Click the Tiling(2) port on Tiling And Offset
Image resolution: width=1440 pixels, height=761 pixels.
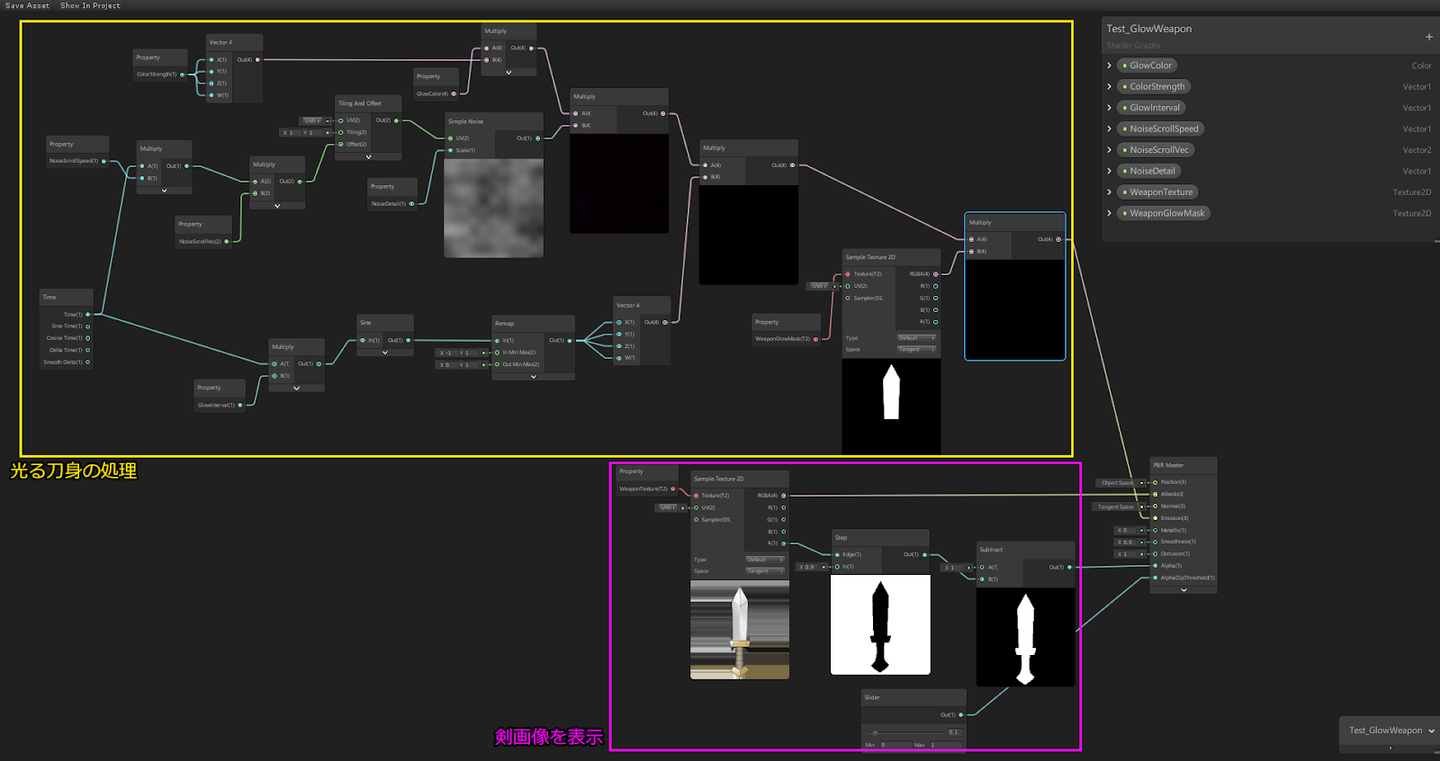(341, 132)
